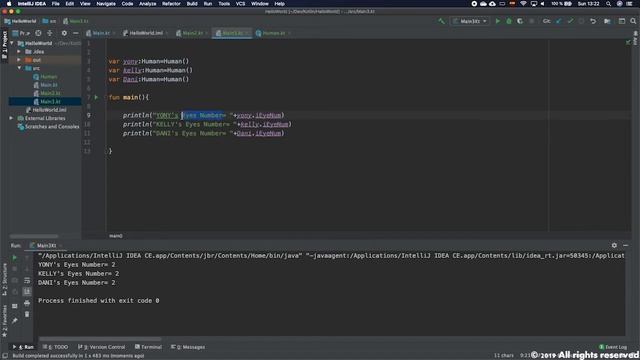Click the main() breadcrumb below editor
This screenshot has width=640, height=360.
click(x=116, y=236)
